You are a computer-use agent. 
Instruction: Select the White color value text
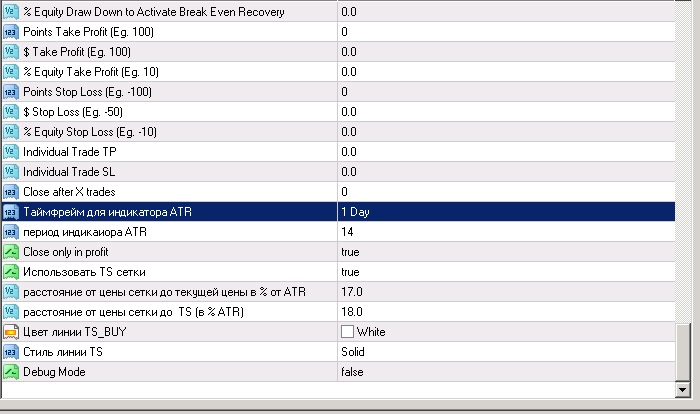(371, 332)
